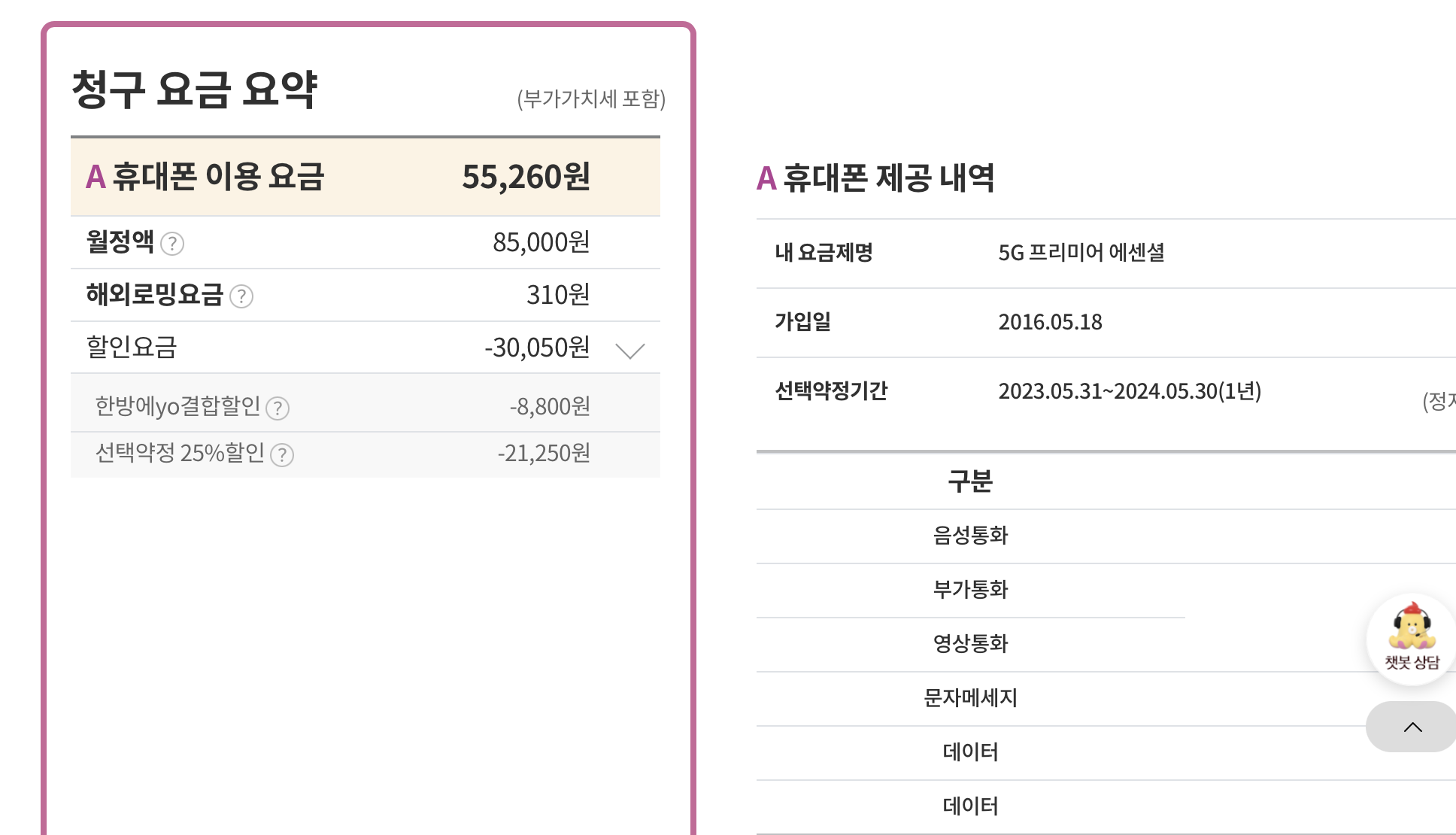The width and height of the screenshot is (1456, 835).
Task: Collapse the 할인요금 chevron
Action: [x=629, y=350]
